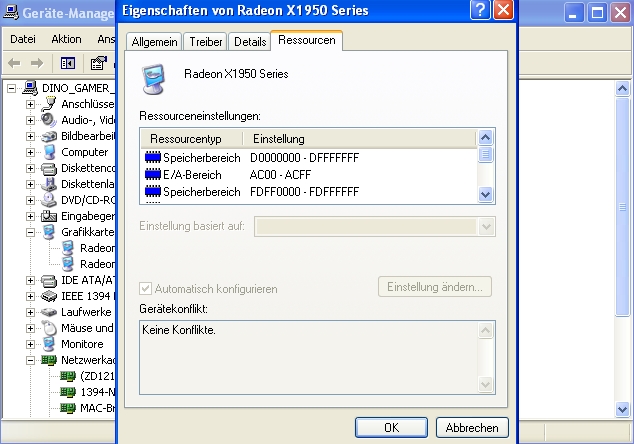
Task: Click the Computer category icon
Action: [x=49, y=152]
